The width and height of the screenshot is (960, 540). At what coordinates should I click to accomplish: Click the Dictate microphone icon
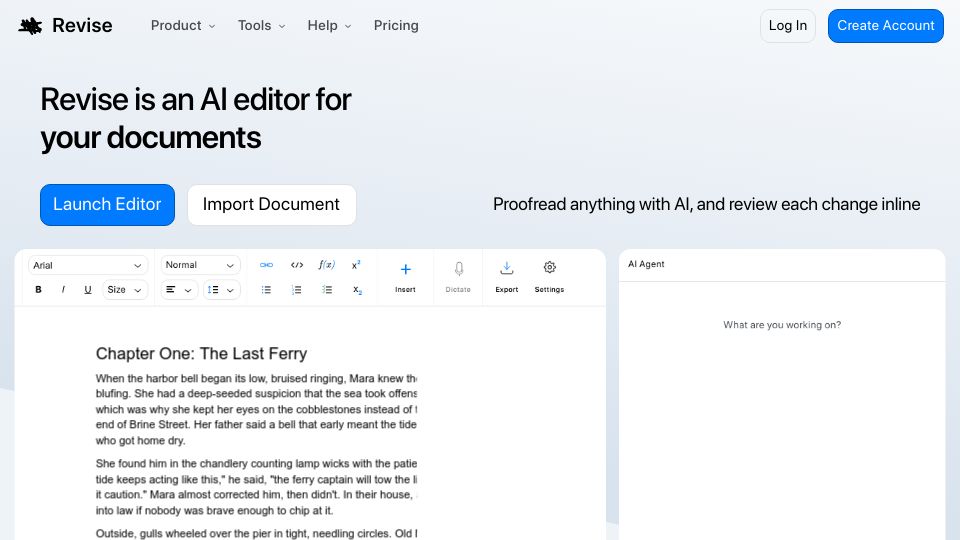tap(459, 269)
